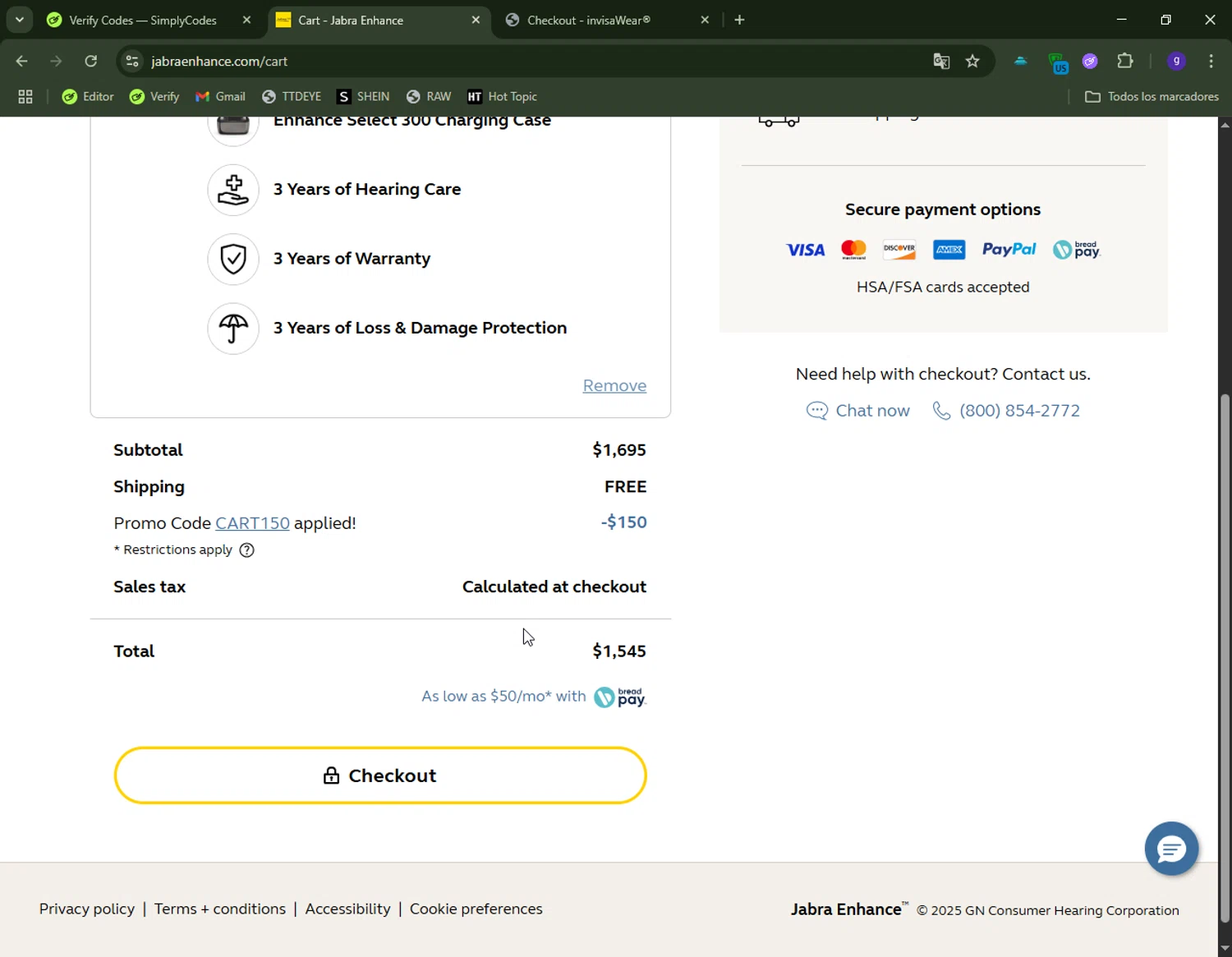Screen dimensions: 1232x957
Task: Click the browser back arrow
Action: point(22,61)
